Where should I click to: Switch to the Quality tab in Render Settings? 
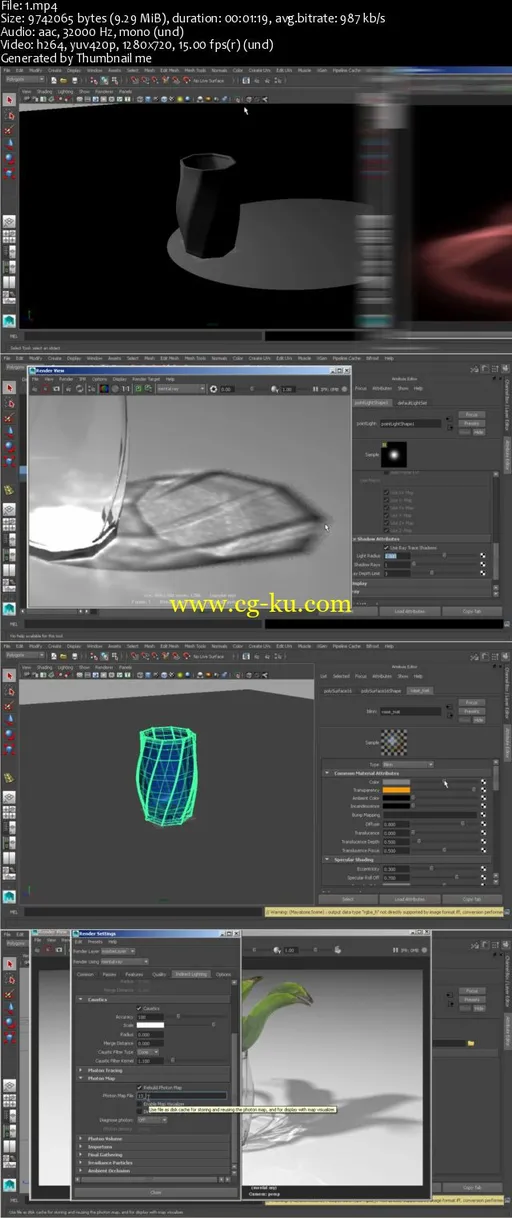coord(160,974)
